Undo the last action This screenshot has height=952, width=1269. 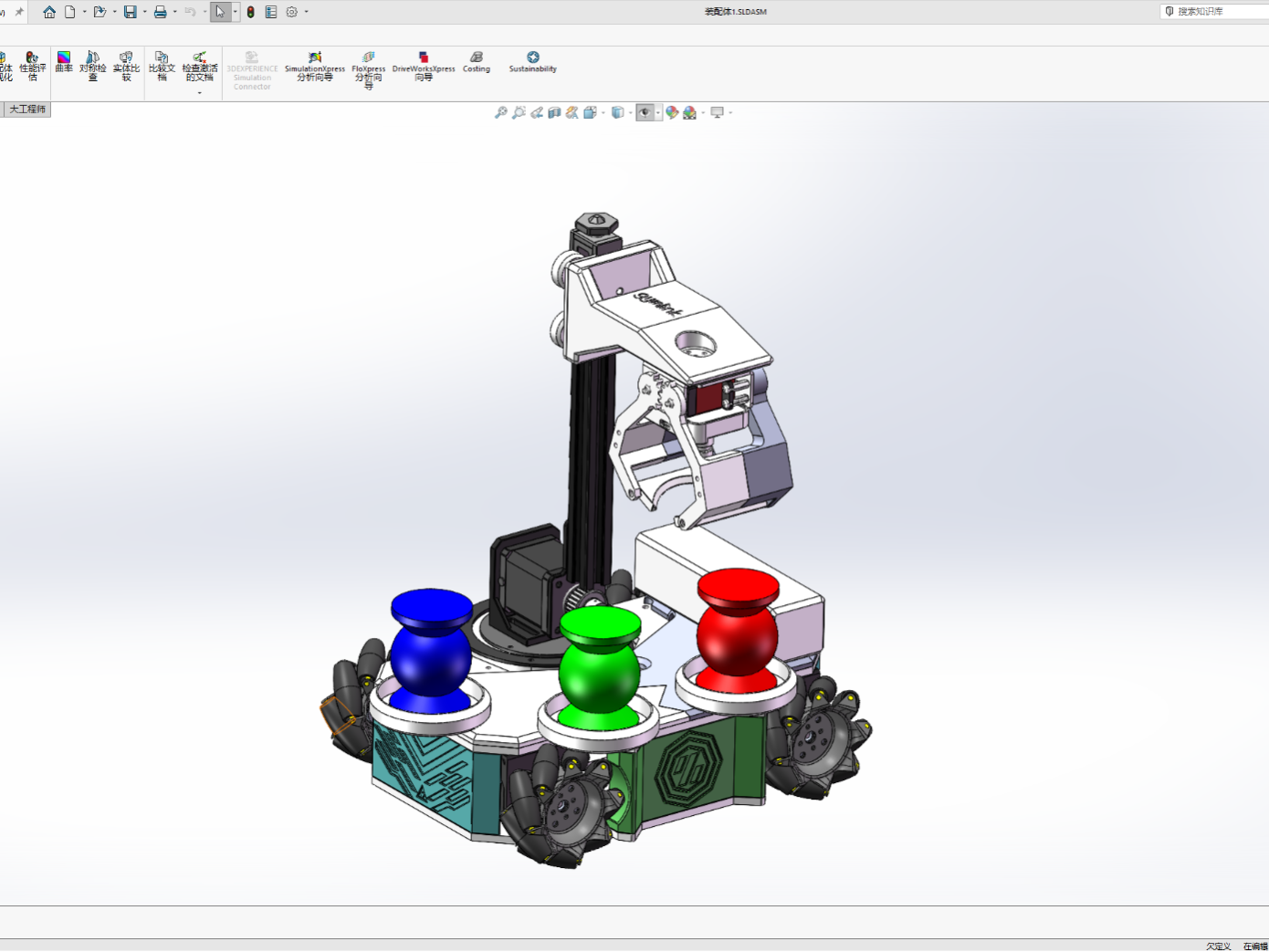coord(190,12)
